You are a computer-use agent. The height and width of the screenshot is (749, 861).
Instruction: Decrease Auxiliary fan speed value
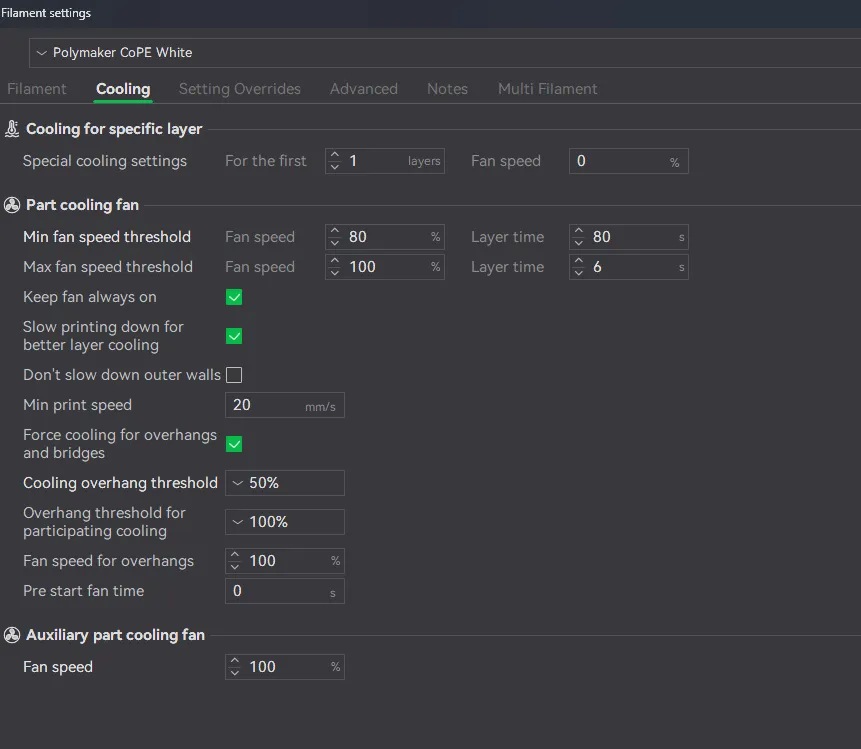click(234, 673)
